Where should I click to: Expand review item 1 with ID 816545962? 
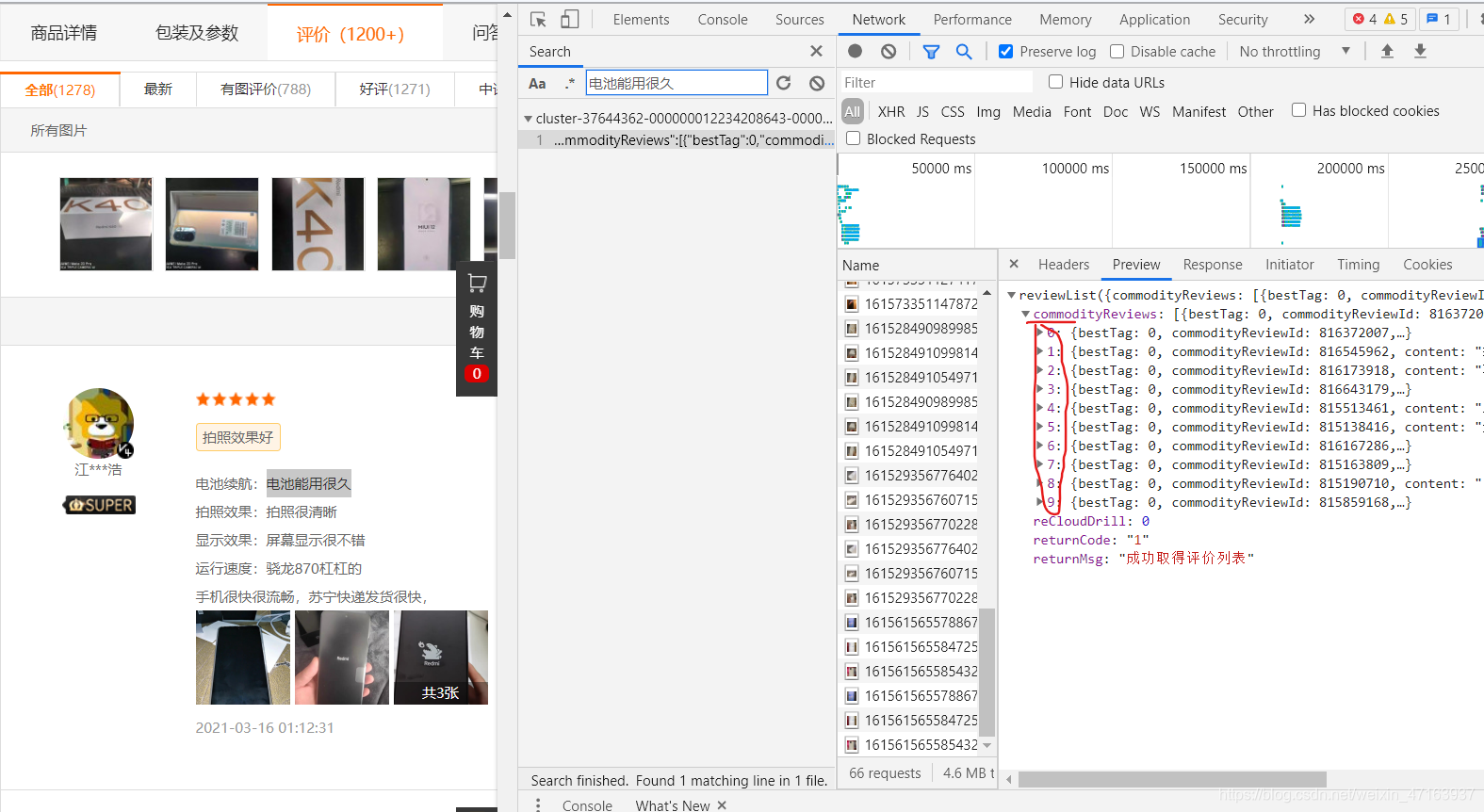tap(1040, 351)
